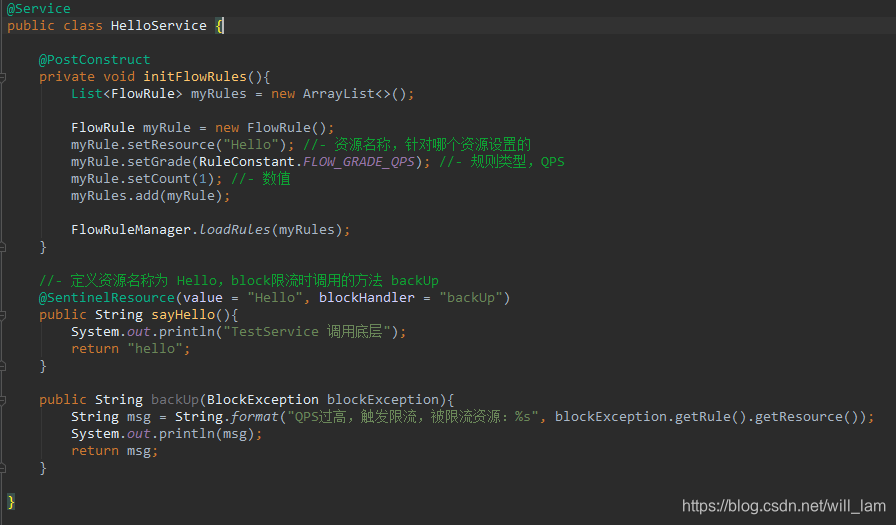The height and width of the screenshot is (525, 896).
Task: Click the //- 数值 comment
Action: click(x=261, y=179)
